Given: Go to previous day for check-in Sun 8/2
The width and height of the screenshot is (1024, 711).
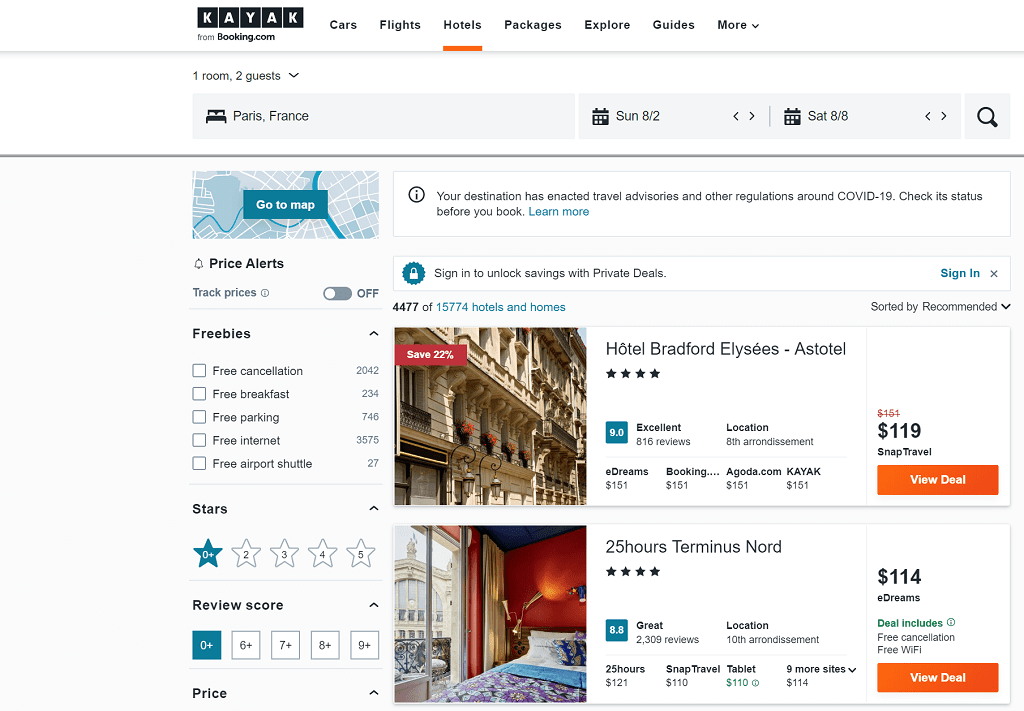Looking at the screenshot, I should pos(736,116).
